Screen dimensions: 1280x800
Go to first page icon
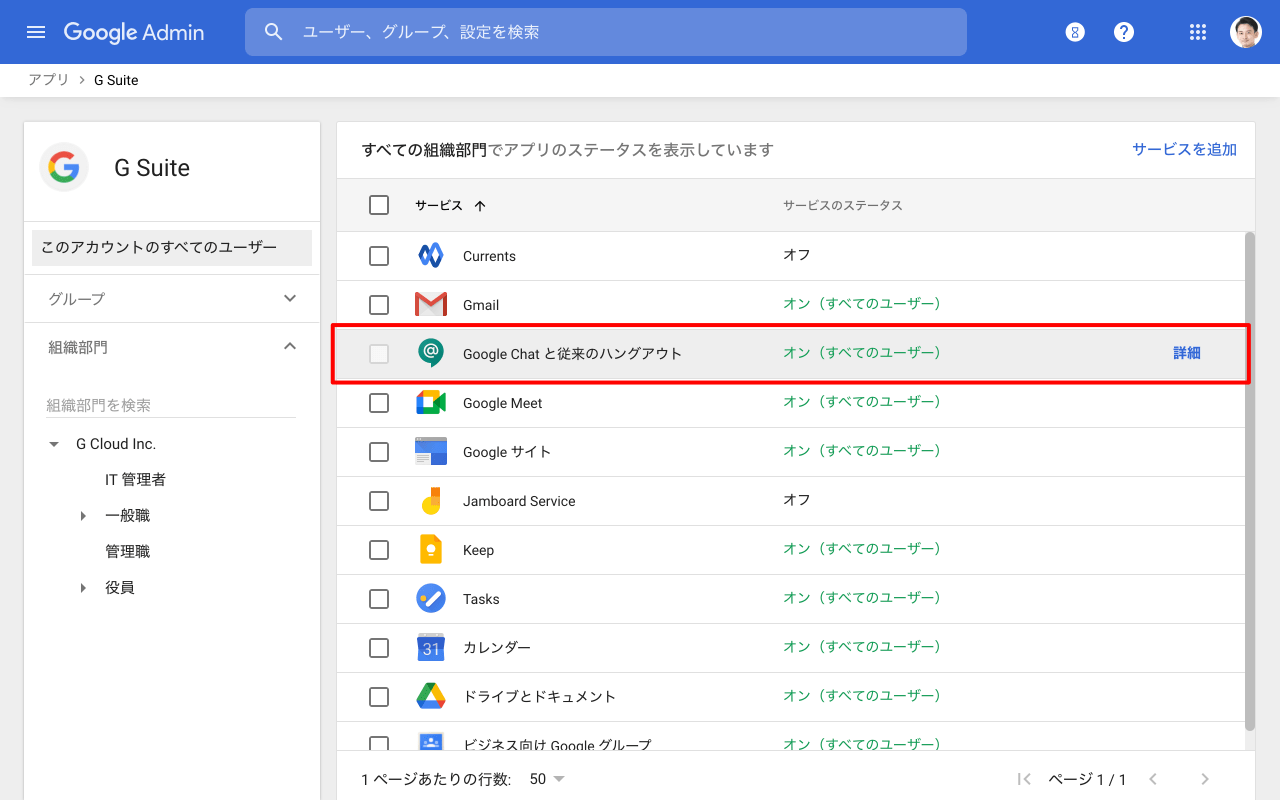(x=1024, y=779)
